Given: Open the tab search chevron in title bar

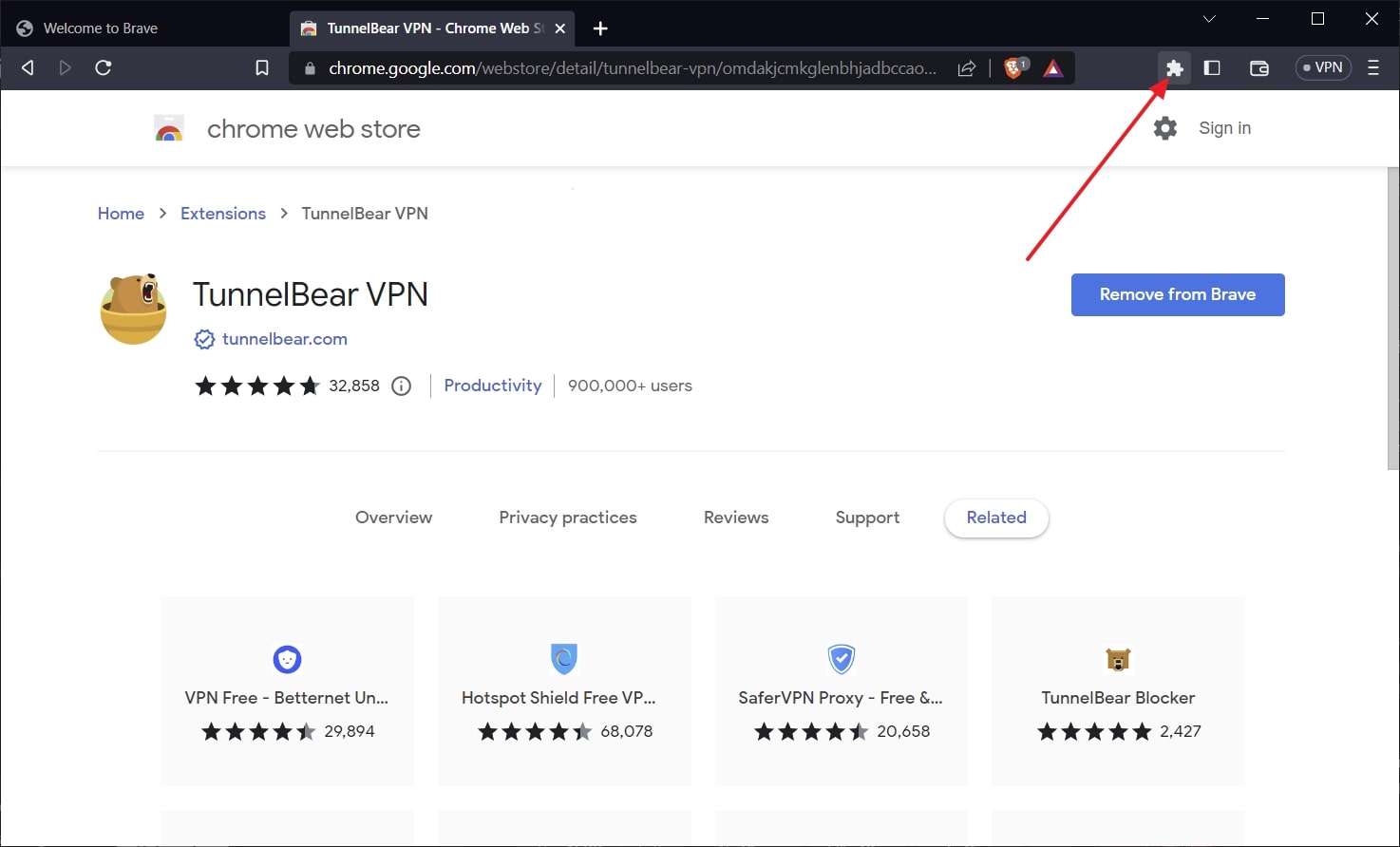Looking at the screenshot, I should 1209,19.
